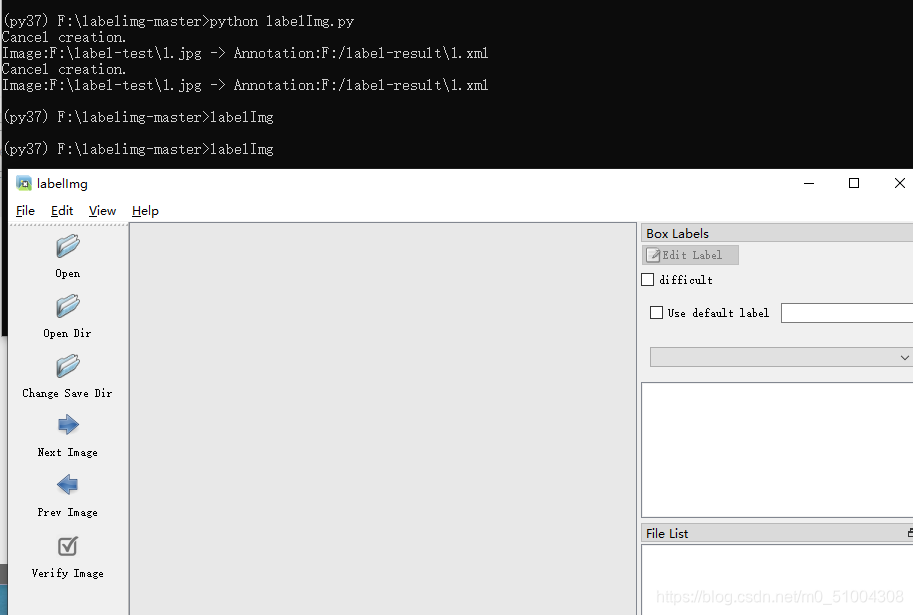
Task: Open the View menu
Action: pos(102,211)
